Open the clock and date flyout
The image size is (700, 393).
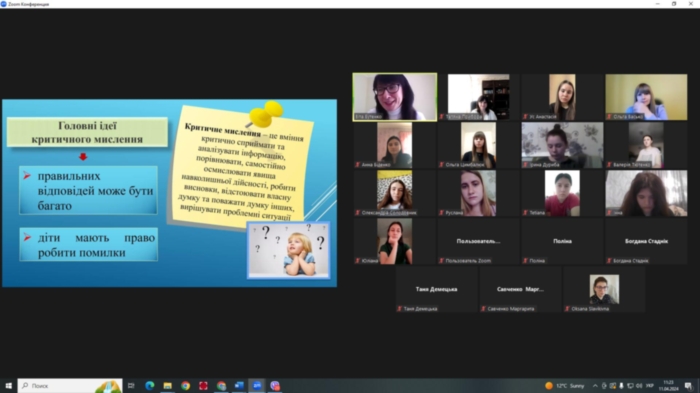coord(668,386)
